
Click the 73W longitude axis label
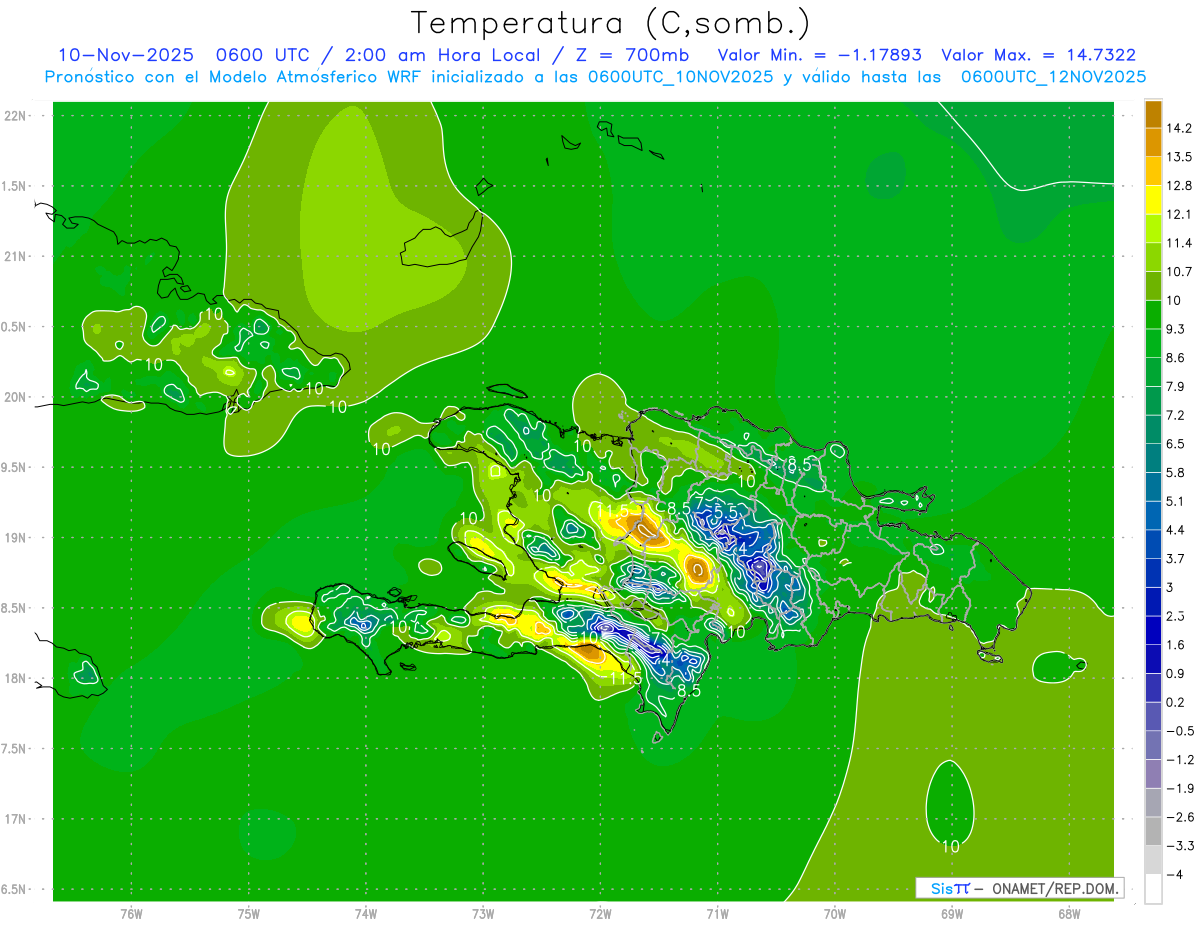coord(483,913)
